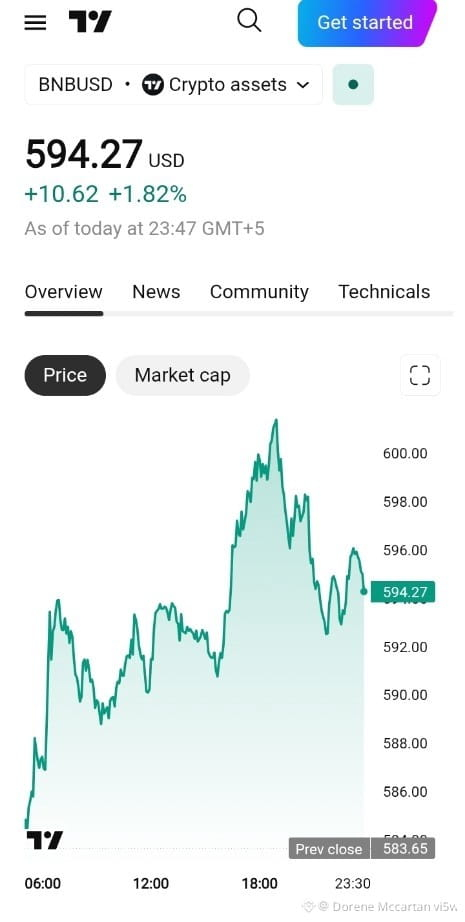Select the Price chart toggle
Screen dimensions: 465x922
pyautogui.click(x=65, y=375)
